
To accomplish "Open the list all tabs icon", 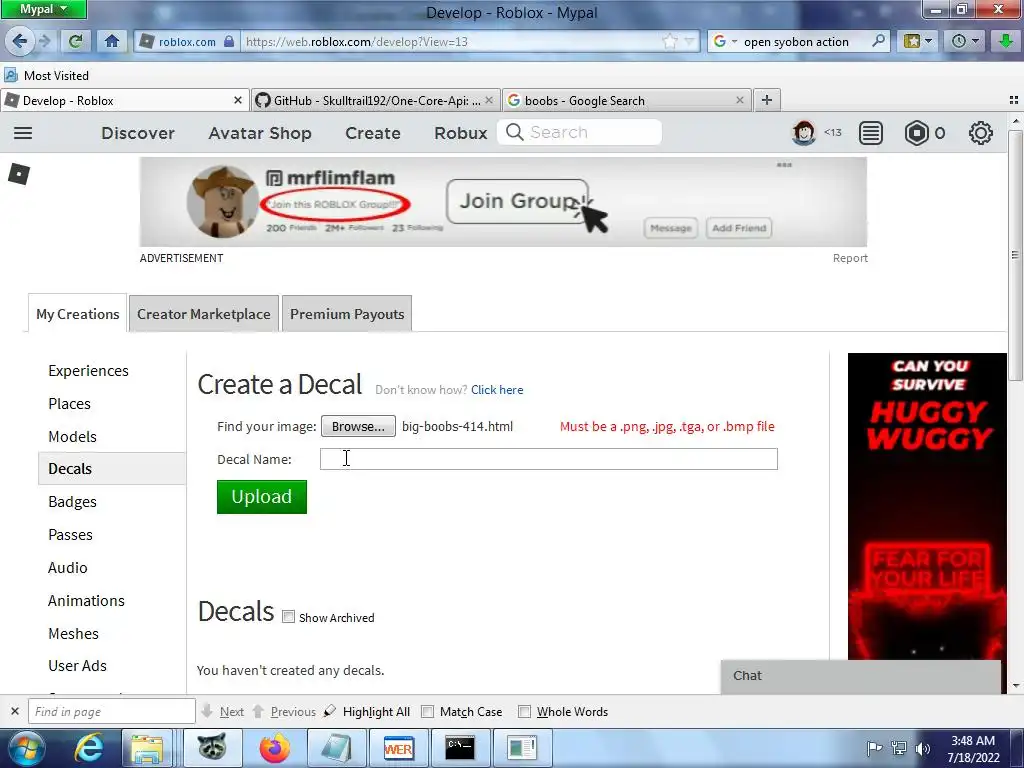I will point(1014,100).
